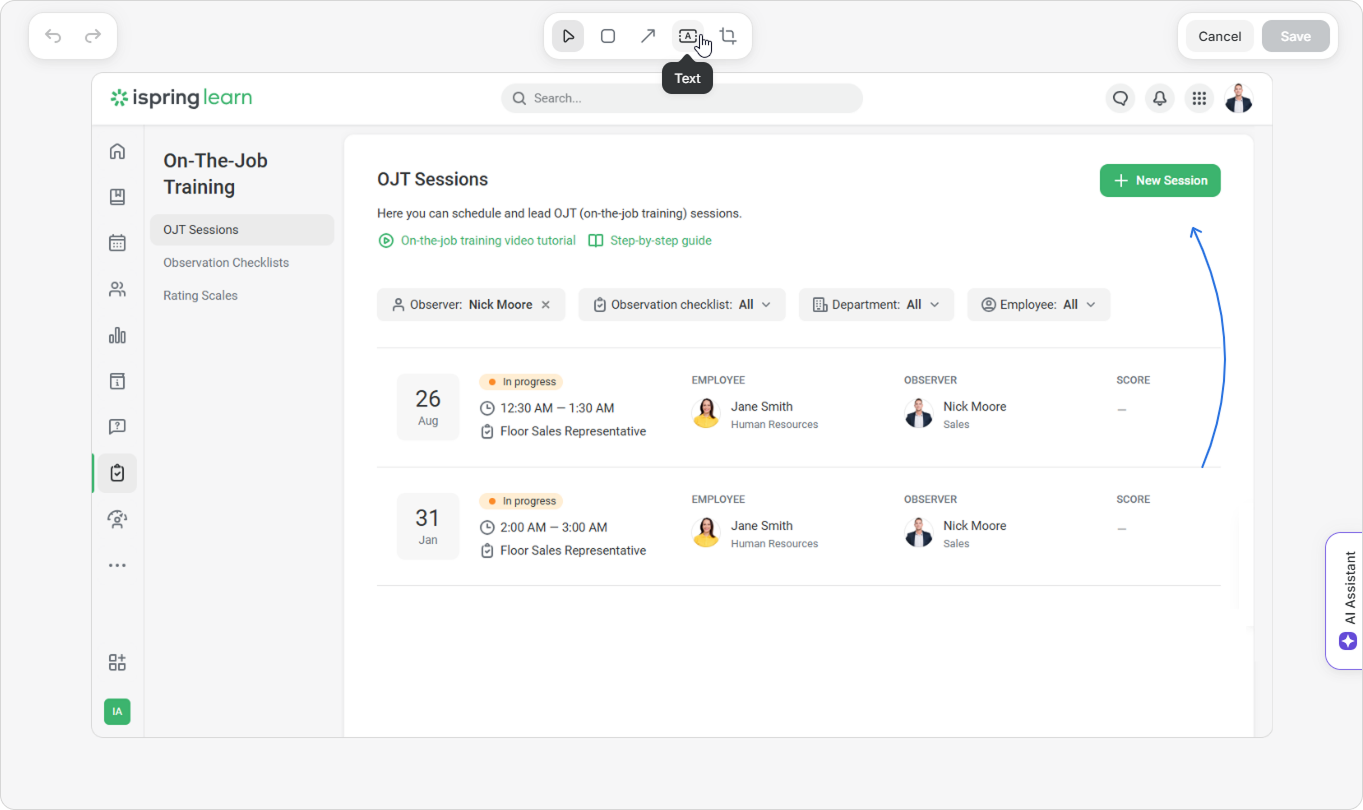
Task: Open the notifications bell
Action: (1160, 98)
